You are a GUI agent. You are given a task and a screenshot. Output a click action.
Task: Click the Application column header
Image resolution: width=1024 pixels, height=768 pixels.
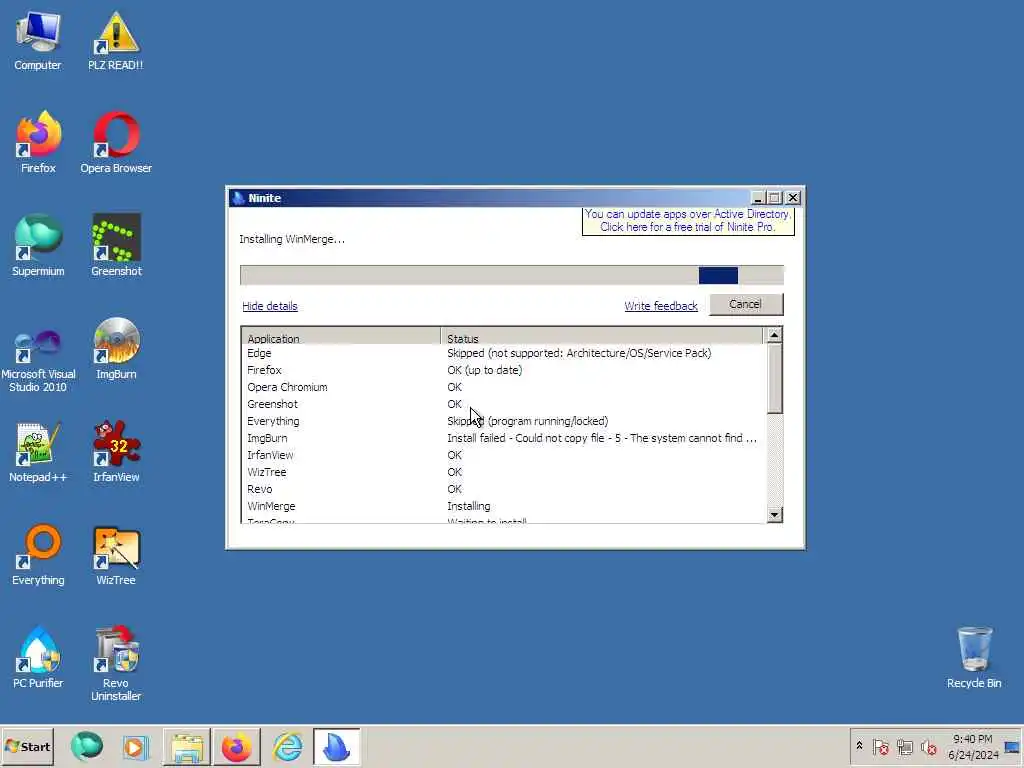341,337
